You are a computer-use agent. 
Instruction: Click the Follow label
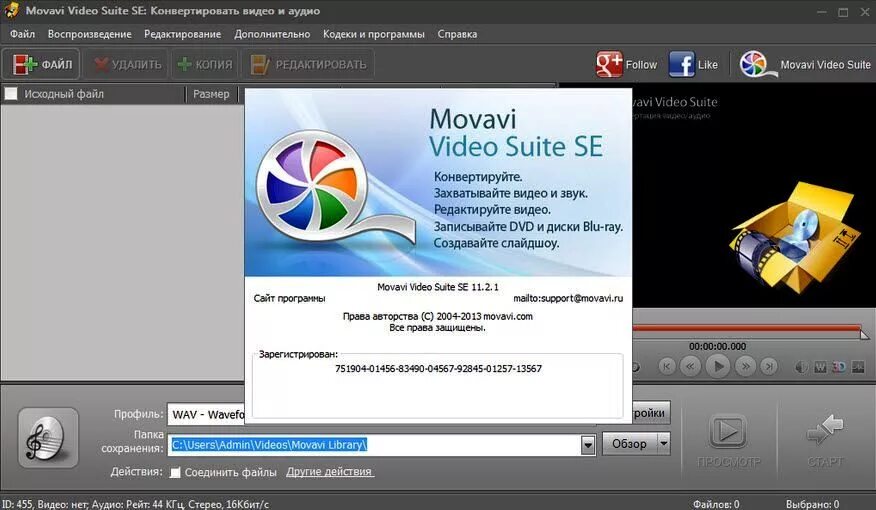[641, 65]
